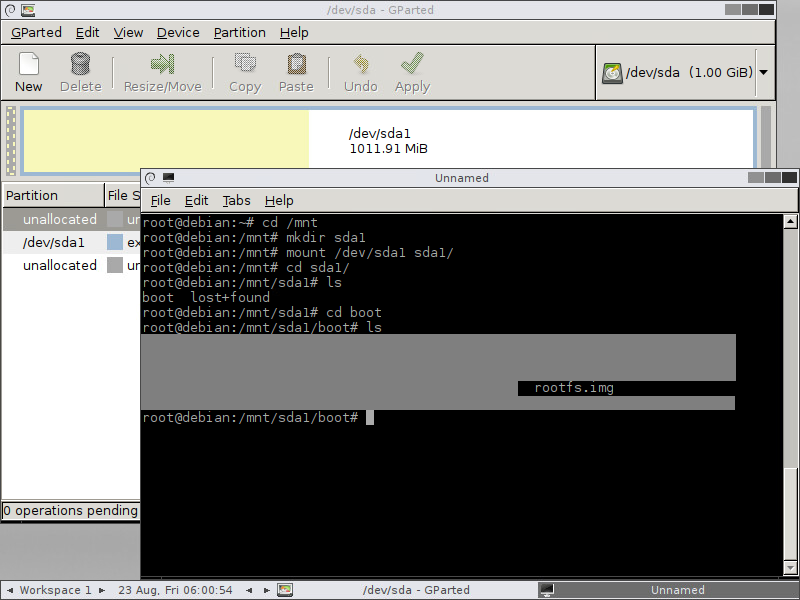
Task: Open the terminal's File menu
Action: [161, 201]
